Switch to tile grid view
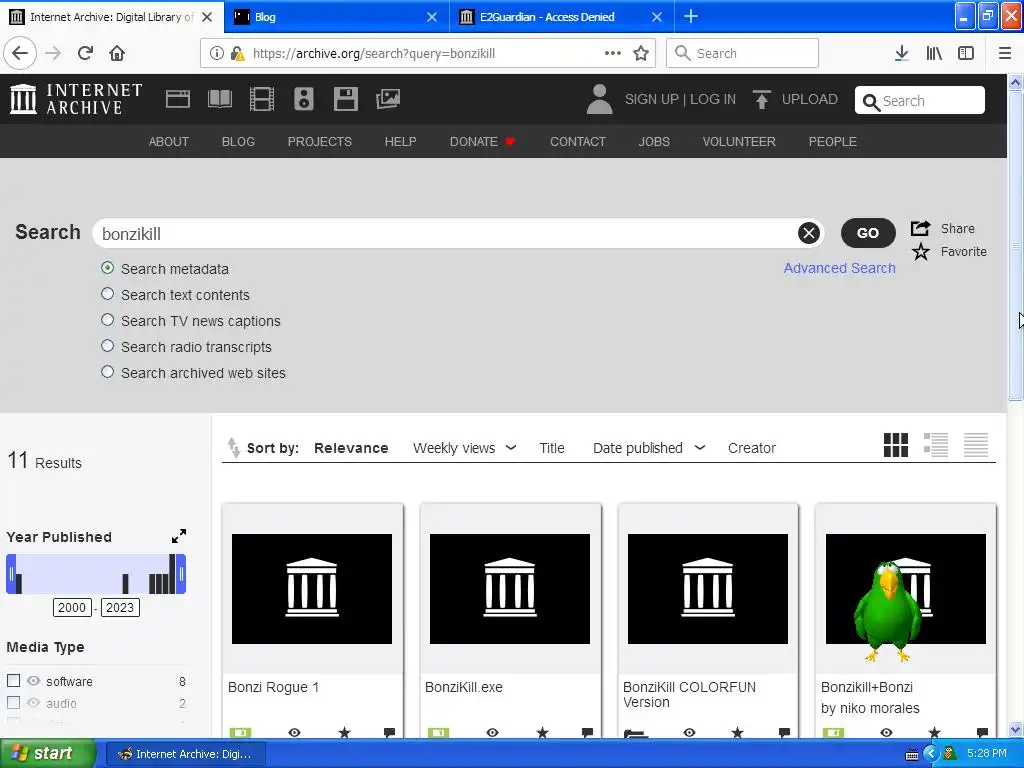 pos(895,445)
